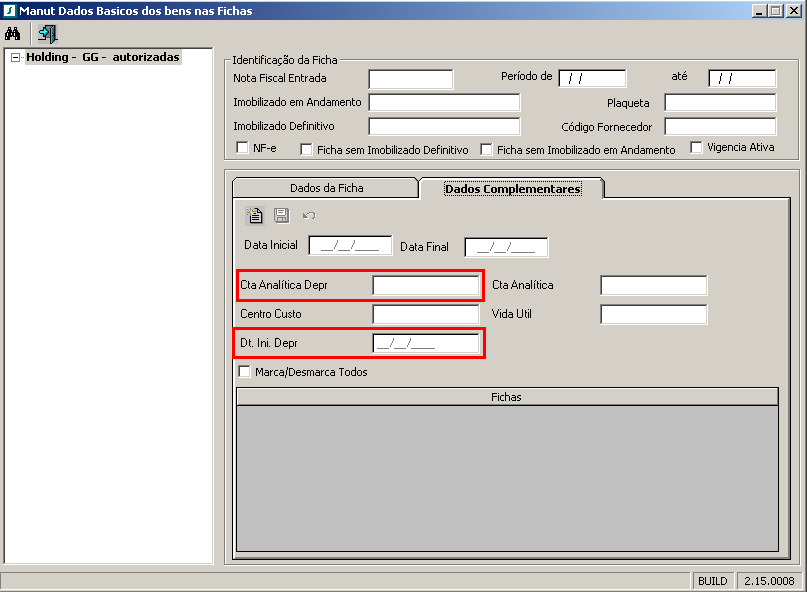The image size is (807, 592).
Task: Click the save floppy disk icon
Action: [281, 215]
